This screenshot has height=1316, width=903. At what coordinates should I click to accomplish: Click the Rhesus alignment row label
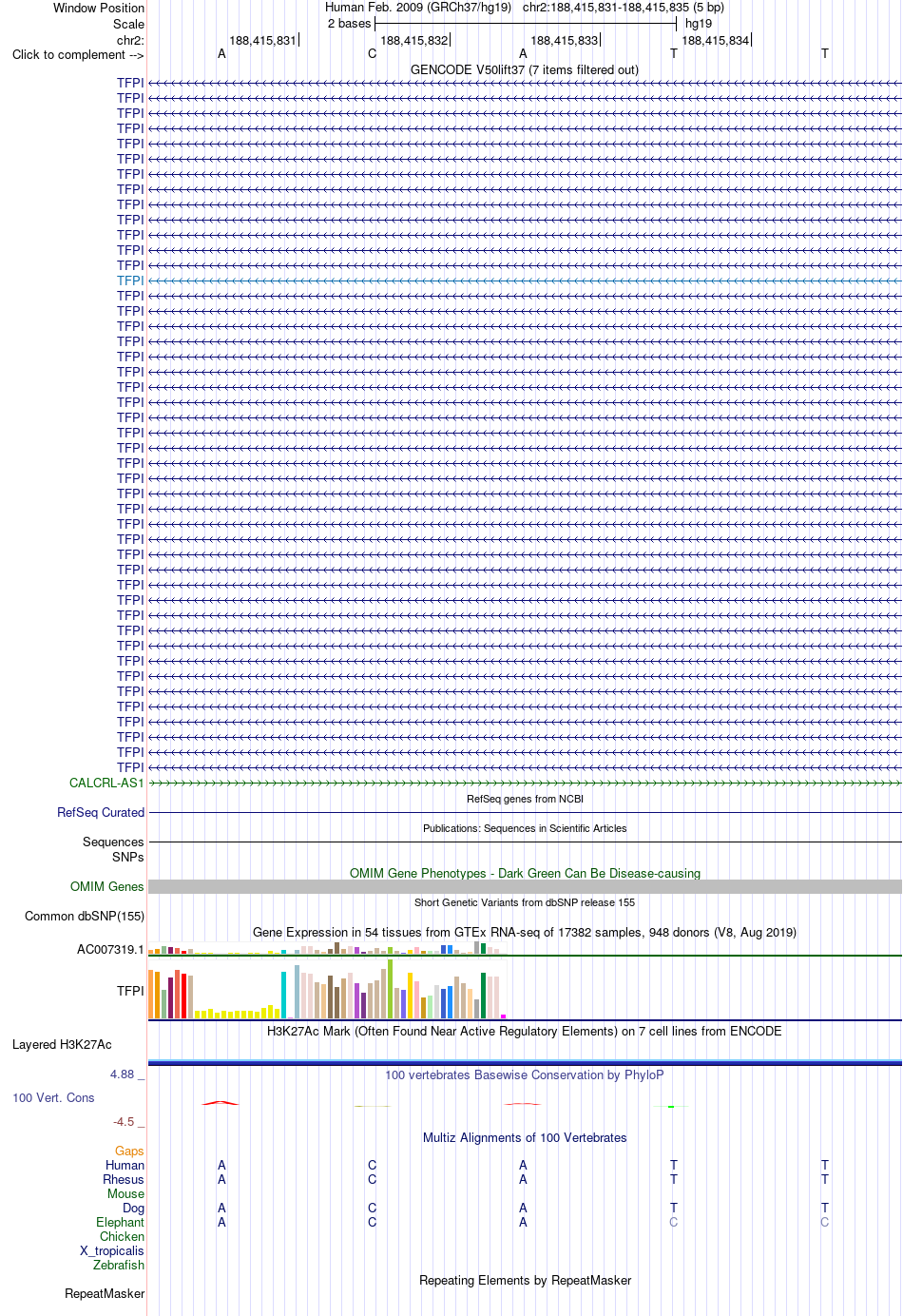pos(124,1179)
